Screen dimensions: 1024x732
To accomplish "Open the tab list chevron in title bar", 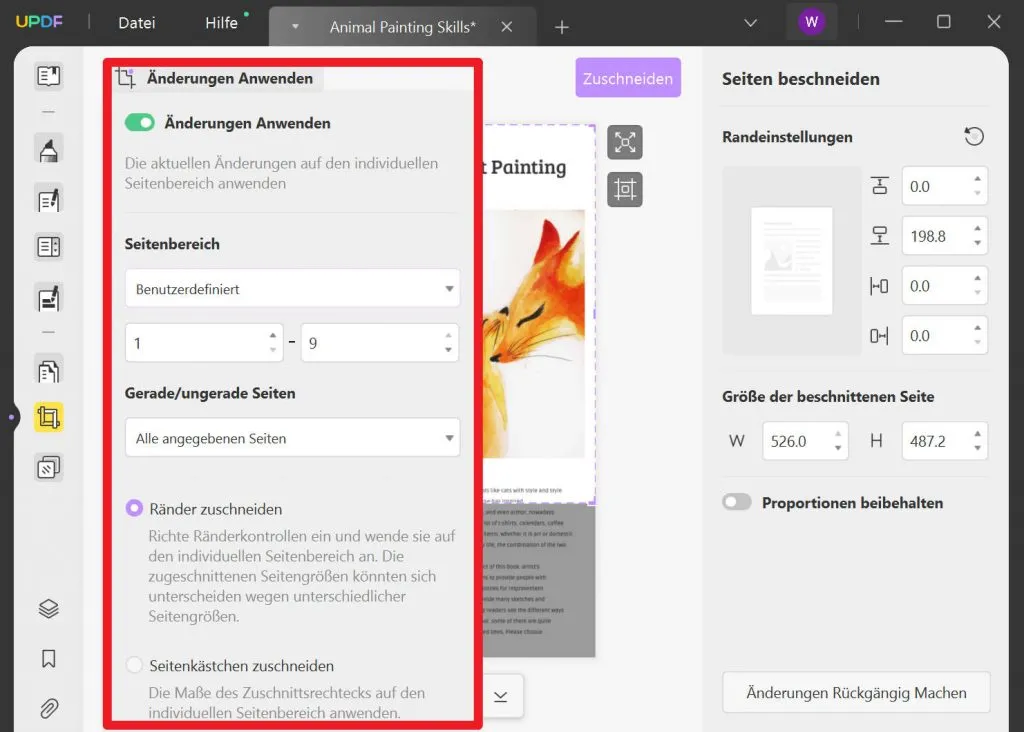I will tap(750, 23).
